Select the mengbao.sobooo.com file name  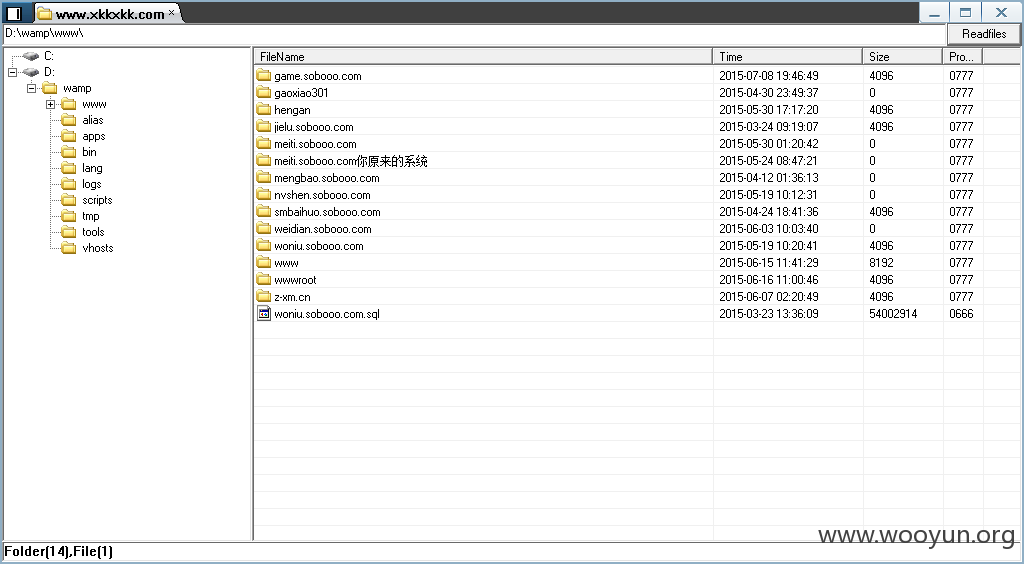pos(327,178)
